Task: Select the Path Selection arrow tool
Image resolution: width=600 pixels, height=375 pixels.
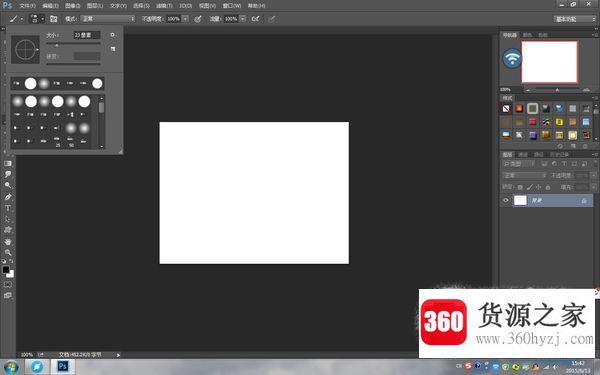Action: [8, 219]
